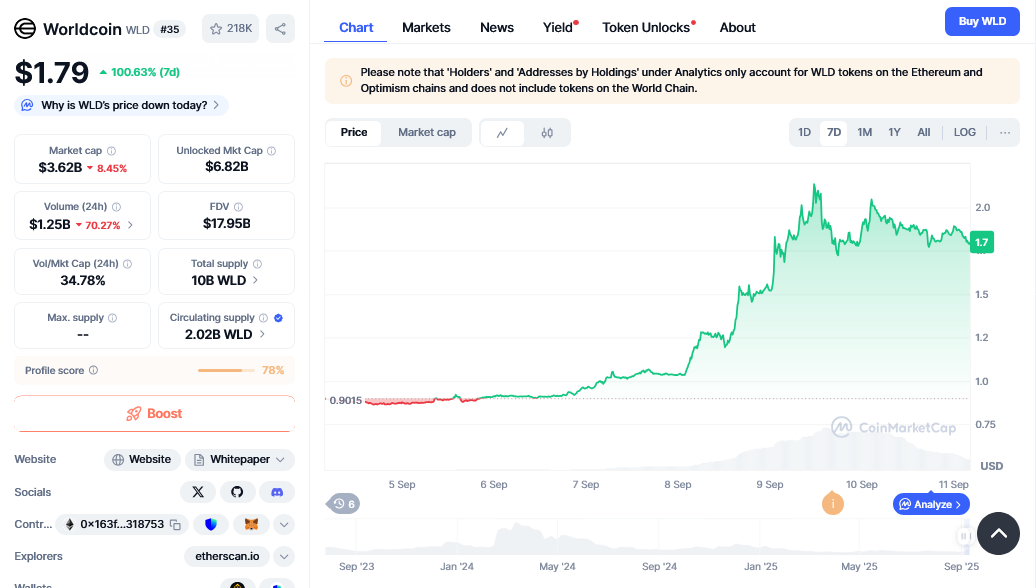The width and height of the screenshot is (1036, 588).
Task: Click the Boost button
Action: coord(155,414)
